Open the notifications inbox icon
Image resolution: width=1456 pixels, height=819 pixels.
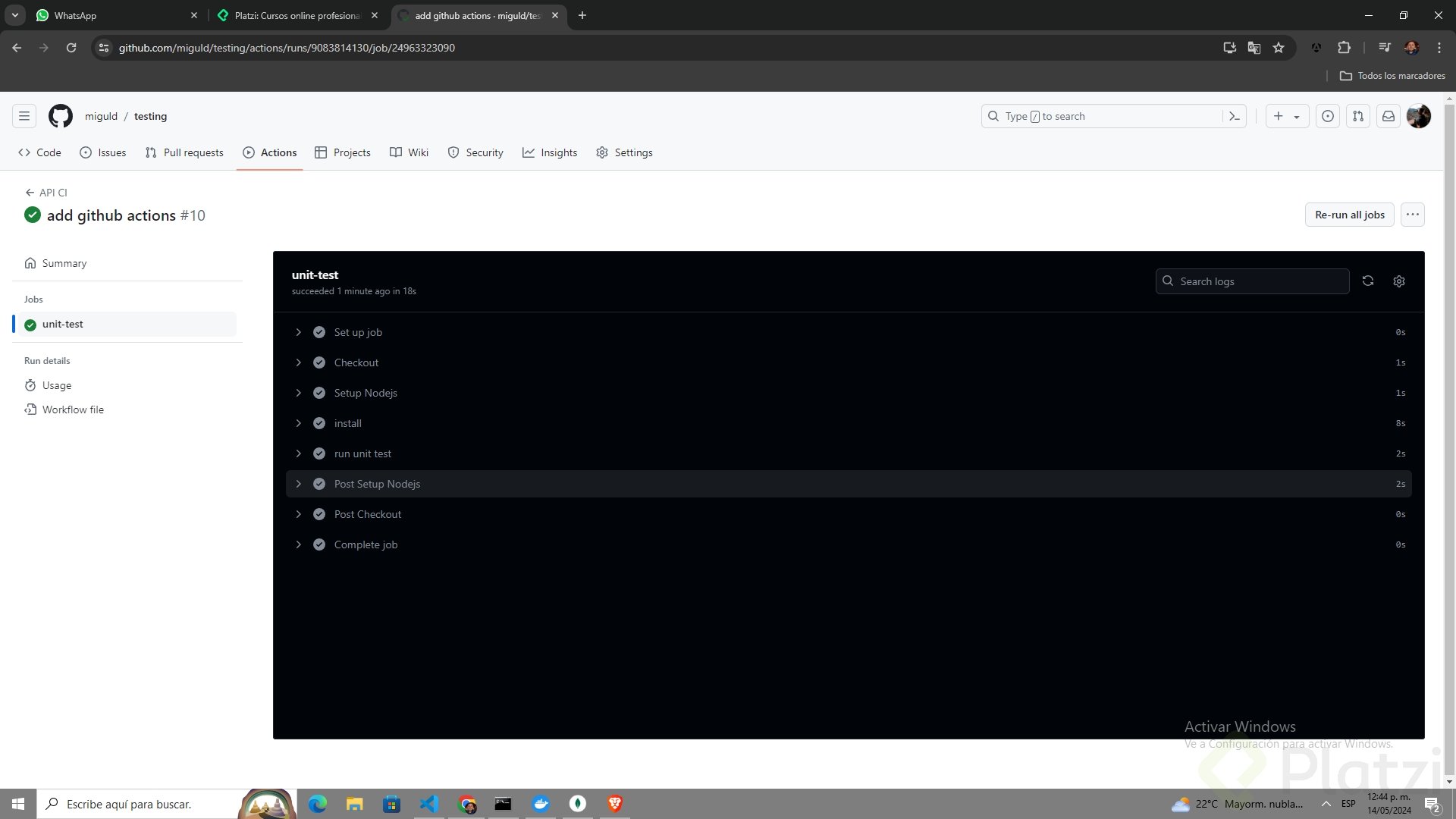[1388, 116]
